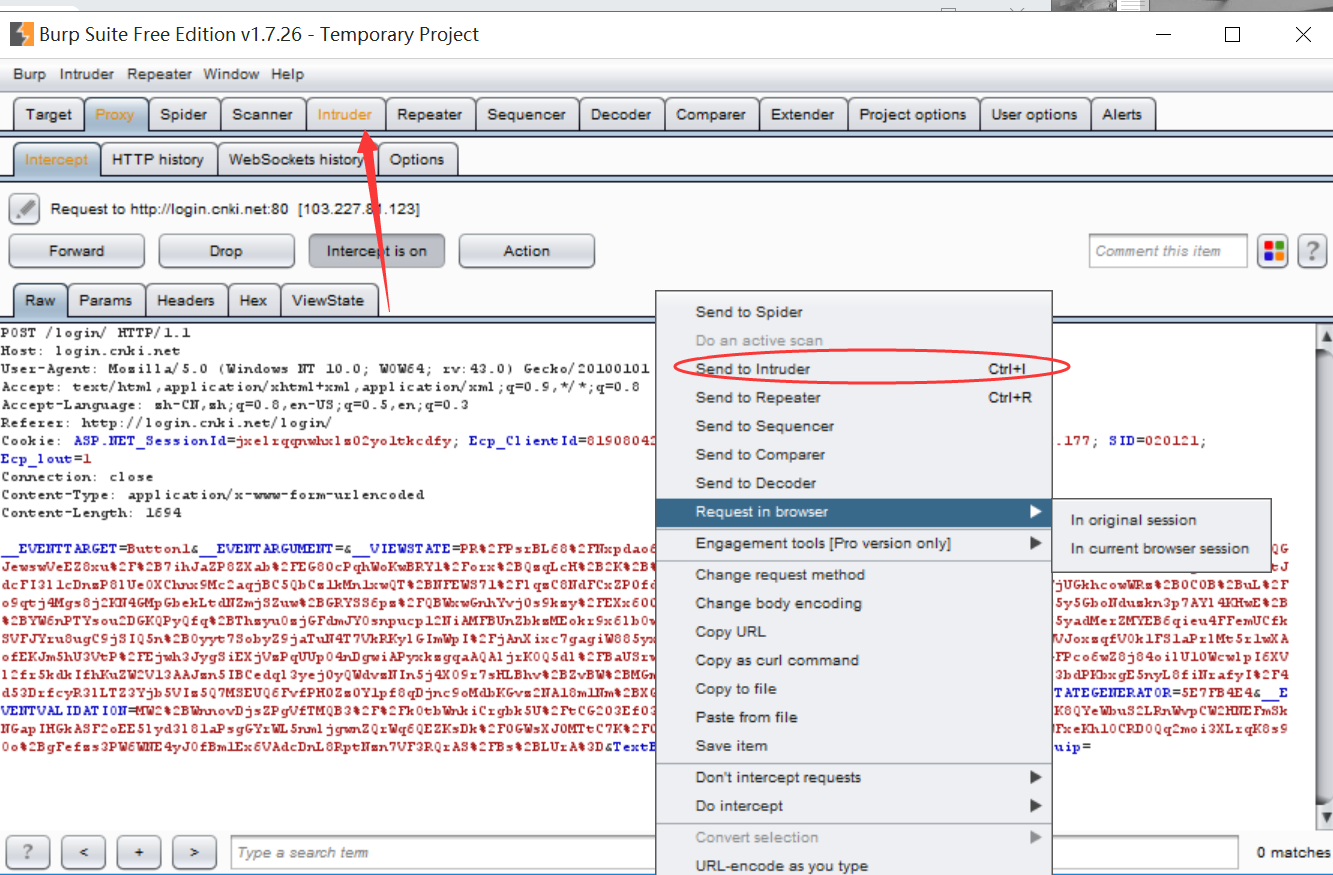Open the Intruder menu in the menu bar
The height and width of the screenshot is (875, 1333).
click(87, 74)
